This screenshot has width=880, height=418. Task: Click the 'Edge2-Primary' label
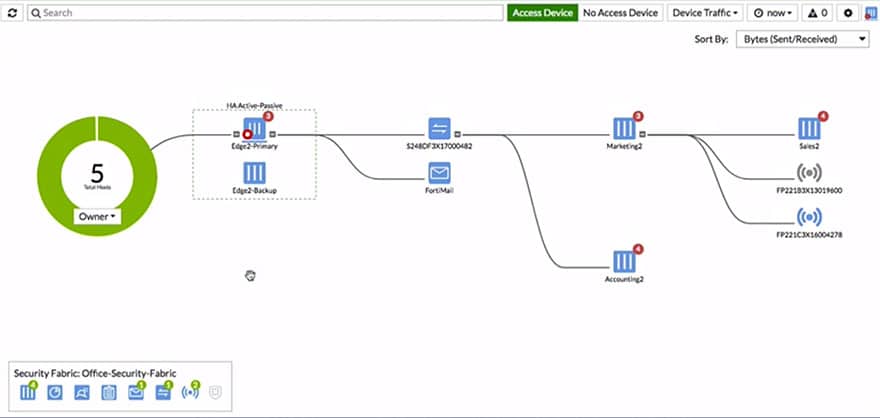point(255,146)
